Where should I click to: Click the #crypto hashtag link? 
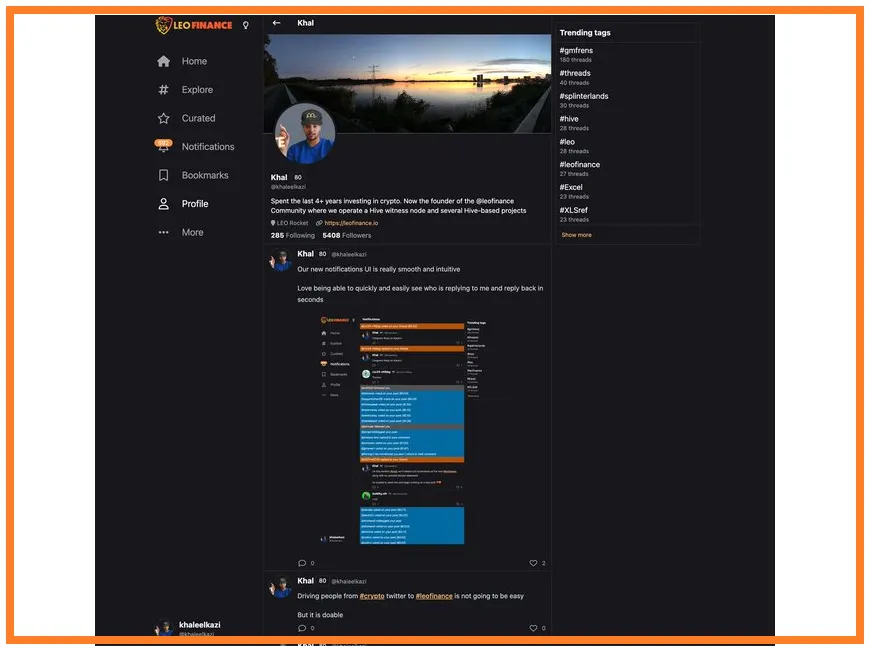(x=372, y=596)
